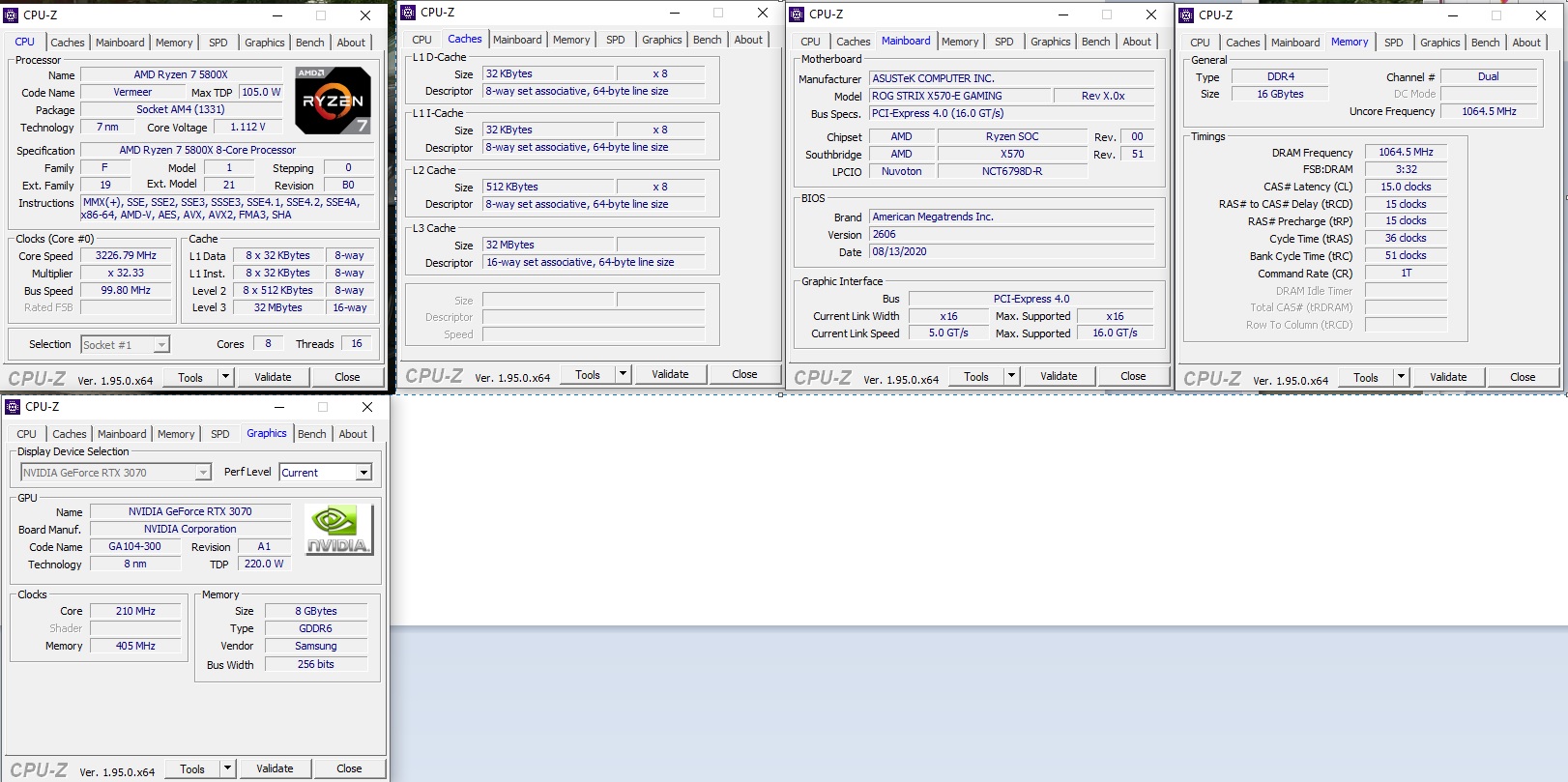This screenshot has width=1568, height=782.
Task: Click Close button in the Graphics window
Action: click(349, 768)
